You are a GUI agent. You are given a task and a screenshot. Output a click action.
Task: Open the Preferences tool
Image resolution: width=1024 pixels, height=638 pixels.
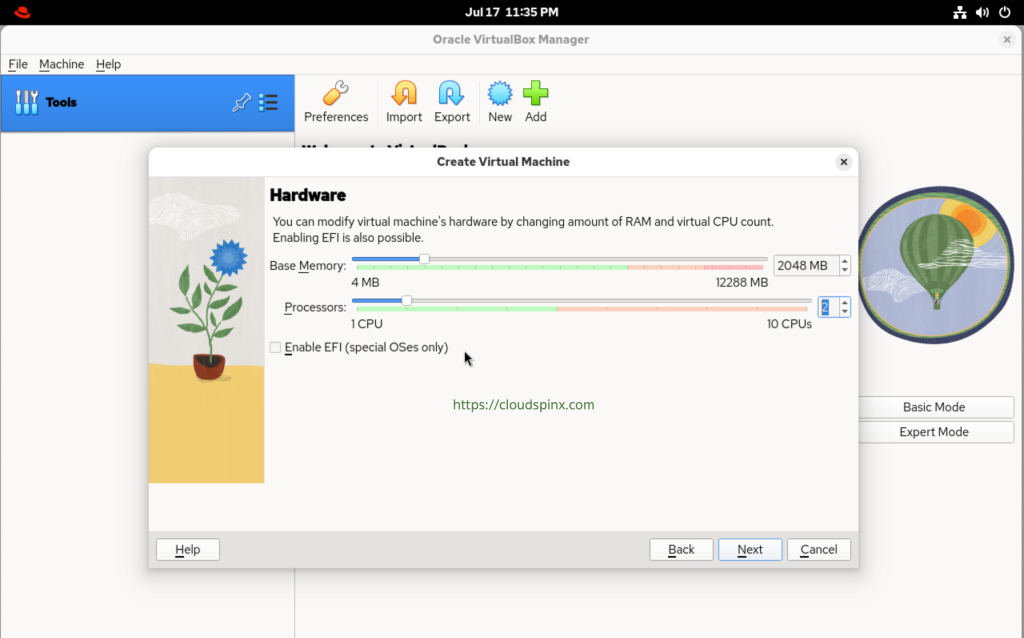(x=336, y=102)
